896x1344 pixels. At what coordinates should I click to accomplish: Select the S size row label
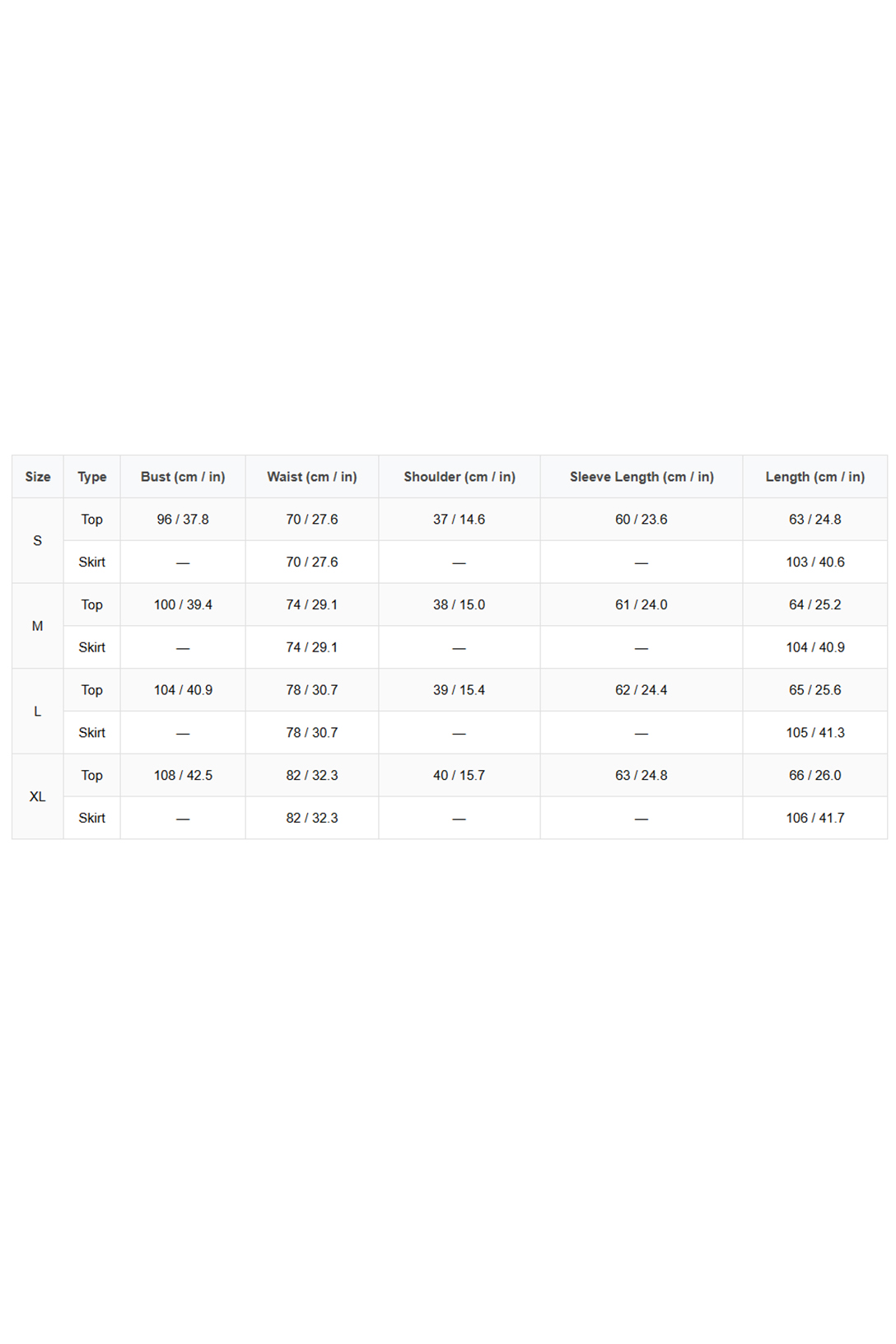[38, 541]
